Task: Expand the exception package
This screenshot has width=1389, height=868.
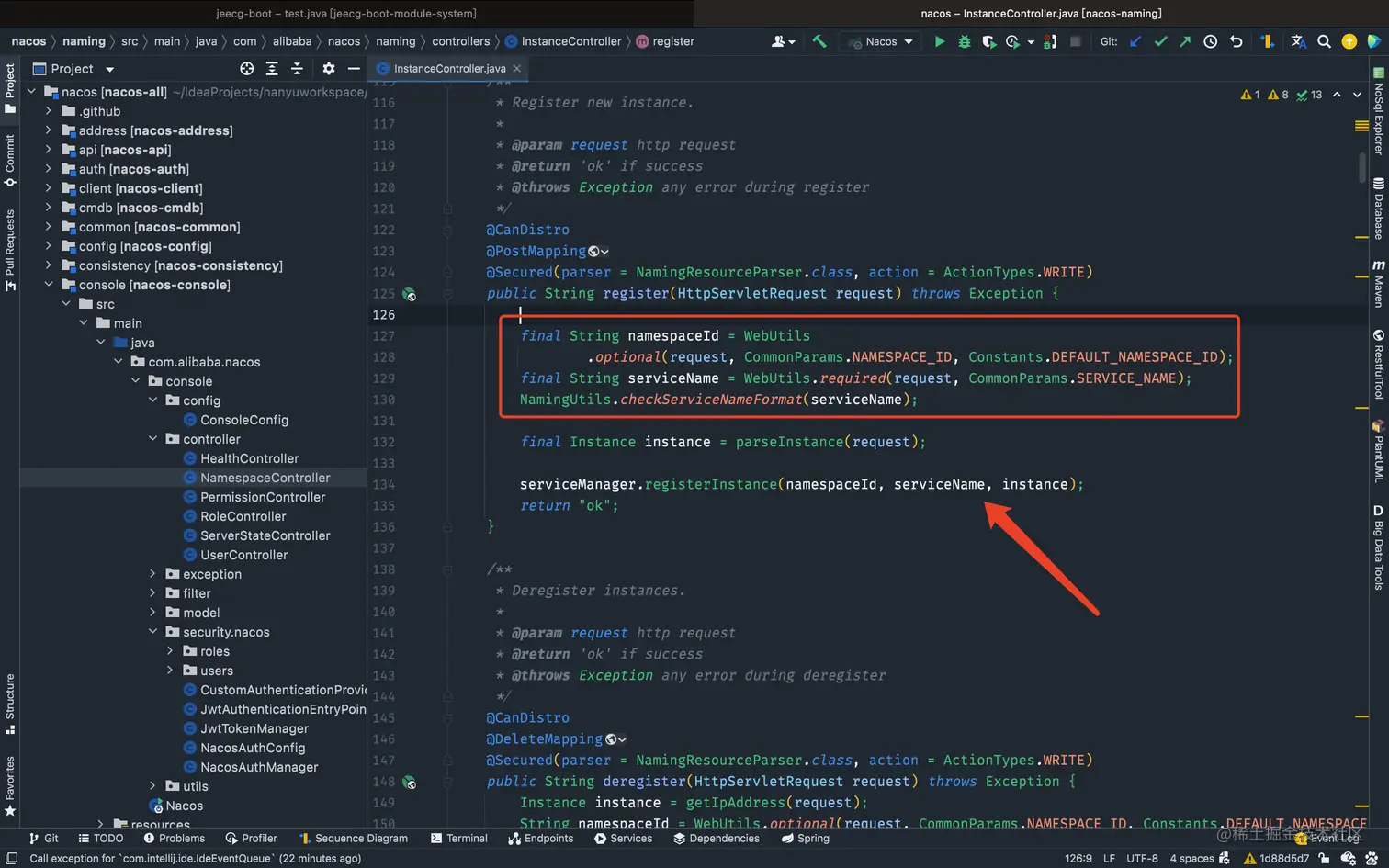Action: pos(153,574)
